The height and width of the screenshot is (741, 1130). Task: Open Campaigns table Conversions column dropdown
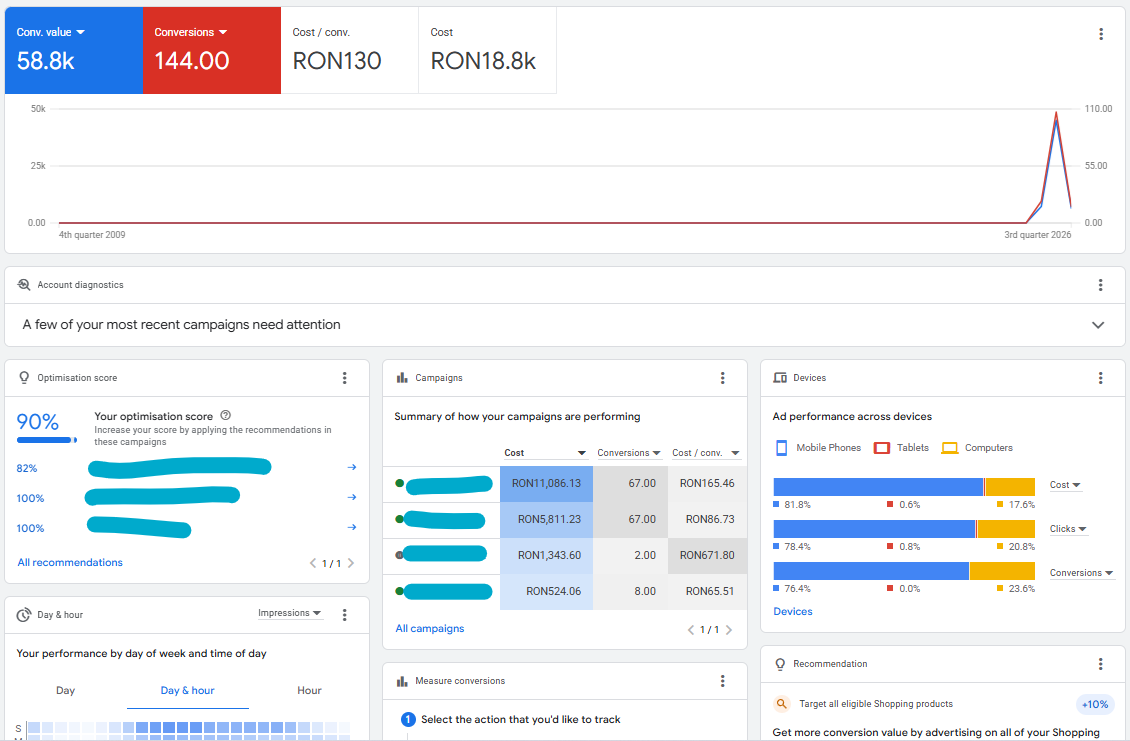coord(629,453)
